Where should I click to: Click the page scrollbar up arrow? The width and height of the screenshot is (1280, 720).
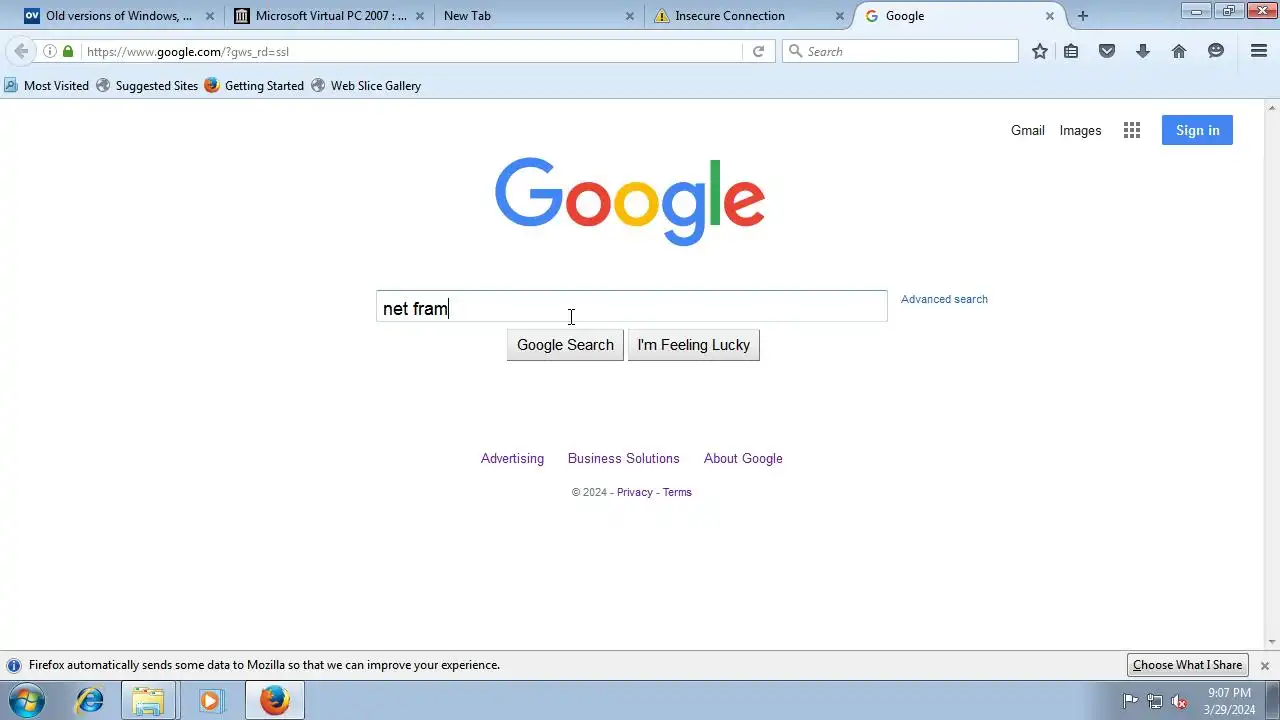pyautogui.click(x=1272, y=106)
